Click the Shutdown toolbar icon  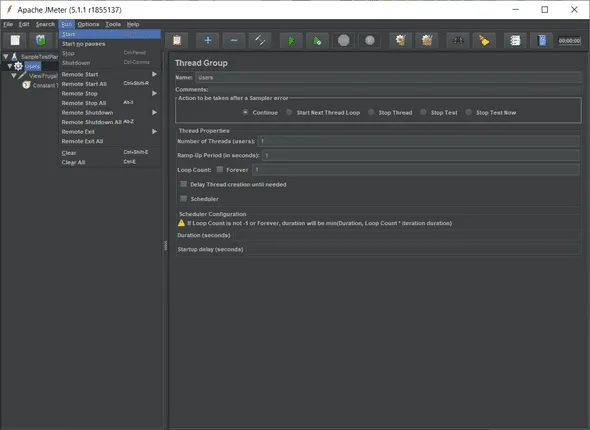370,40
